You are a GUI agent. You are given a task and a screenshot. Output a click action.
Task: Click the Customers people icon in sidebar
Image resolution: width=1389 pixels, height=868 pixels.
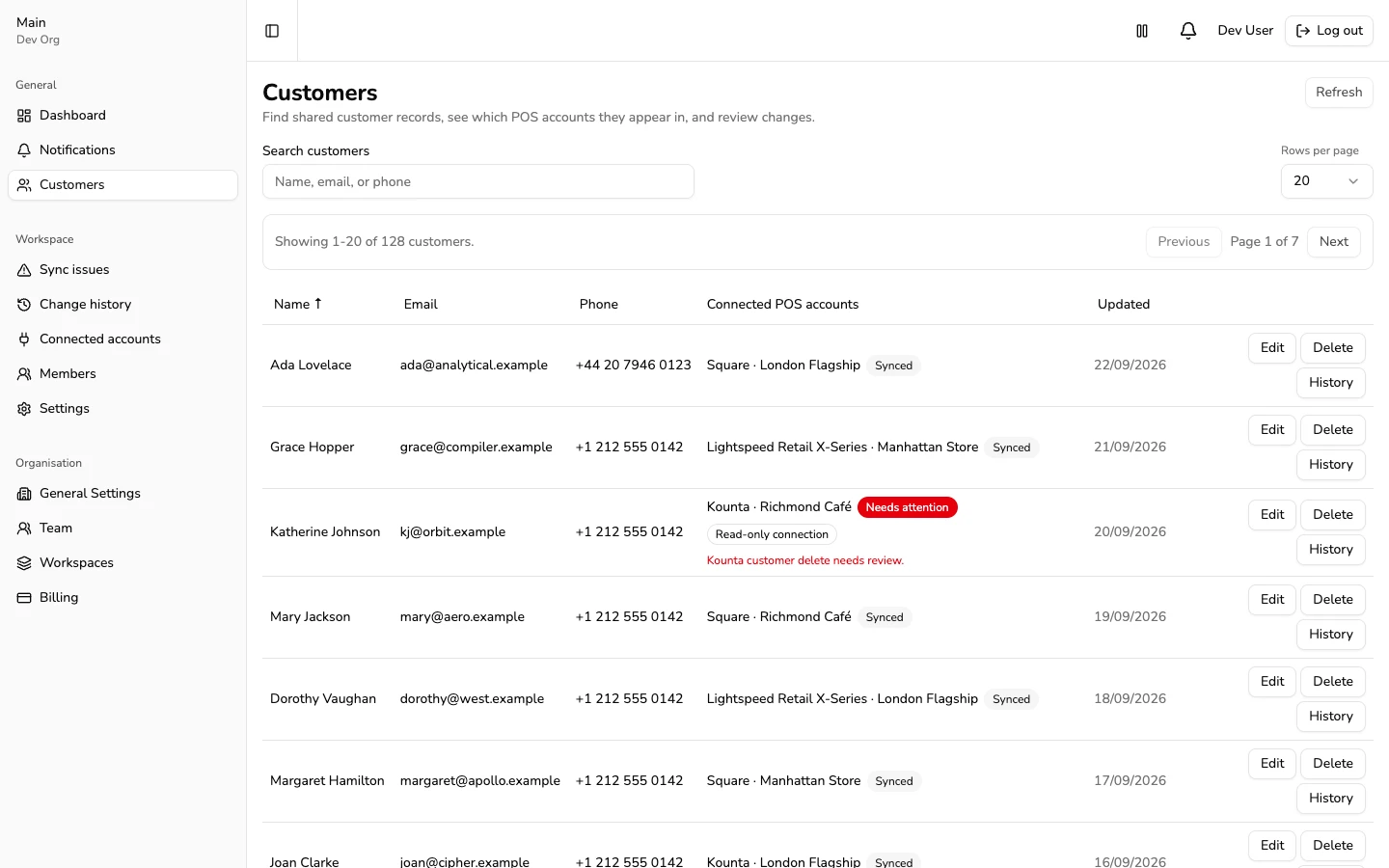[24, 185]
